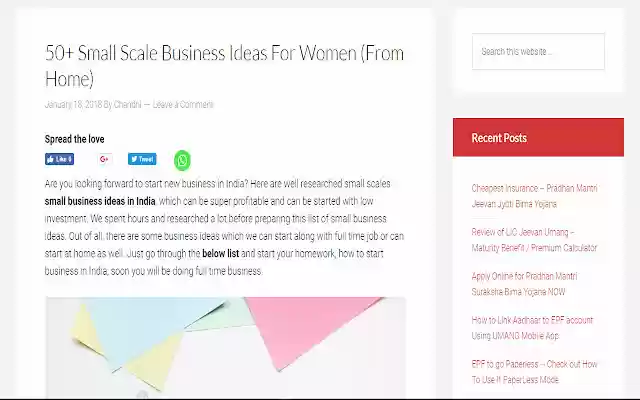This screenshot has width=640, height=400.
Task: Click the bold 'below list' text
Action: (219, 254)
